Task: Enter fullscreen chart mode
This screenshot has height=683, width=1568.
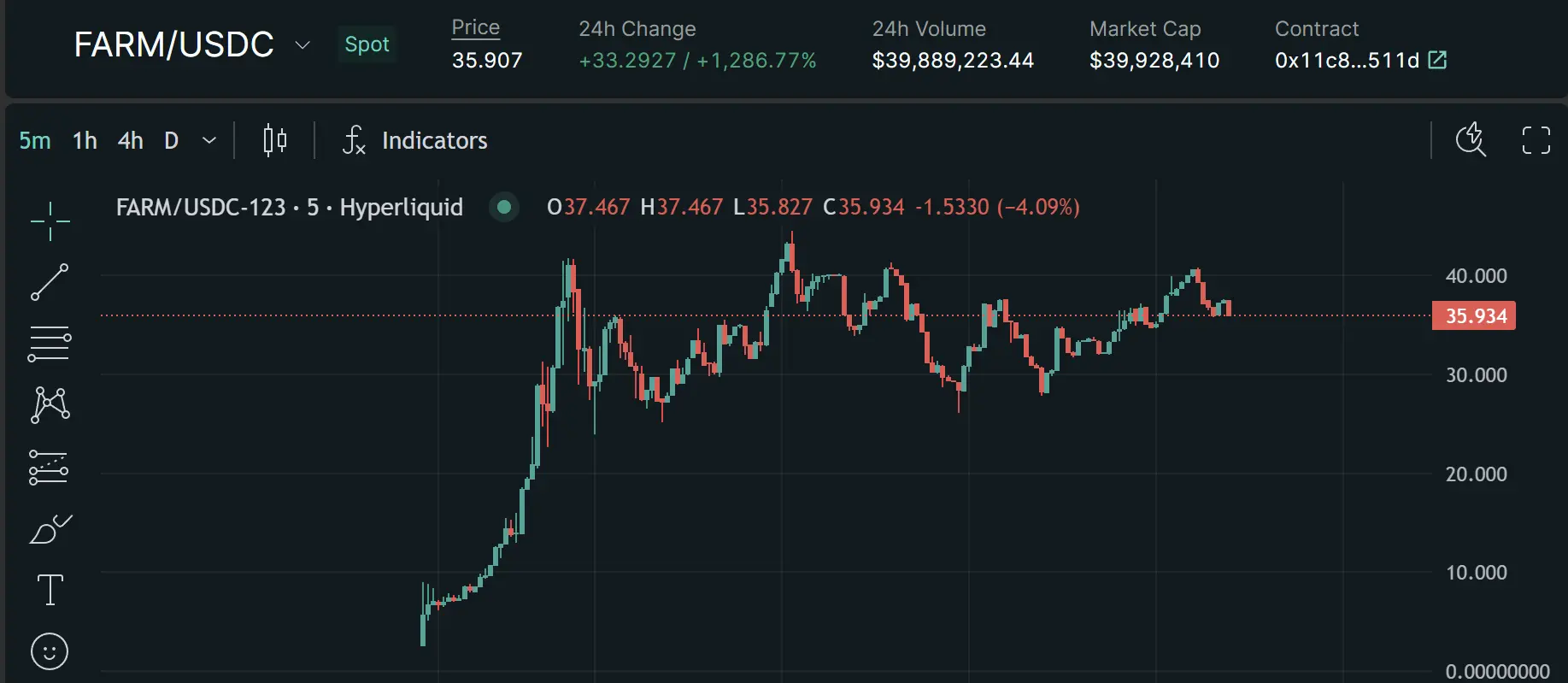Action: pos(1536,140)
